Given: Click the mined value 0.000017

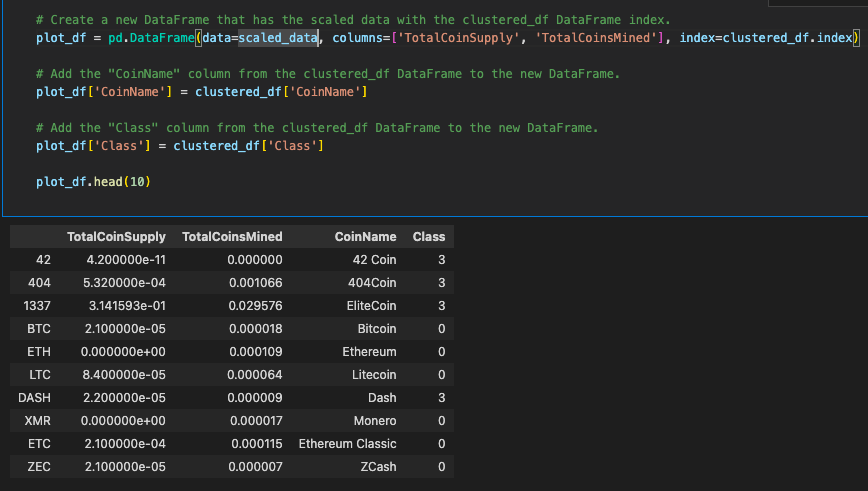Looking at the screenshot, I should click(x=256, y=421).
